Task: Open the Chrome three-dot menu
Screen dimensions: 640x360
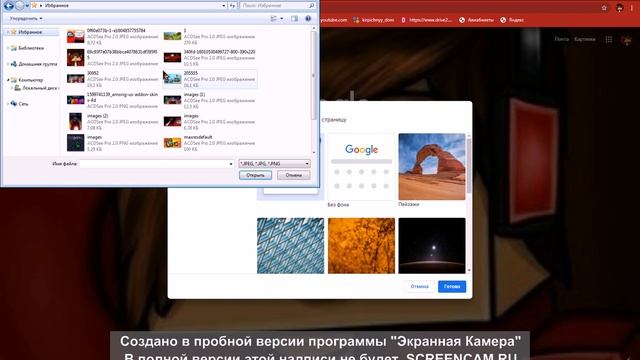Action: click(632, 8)
